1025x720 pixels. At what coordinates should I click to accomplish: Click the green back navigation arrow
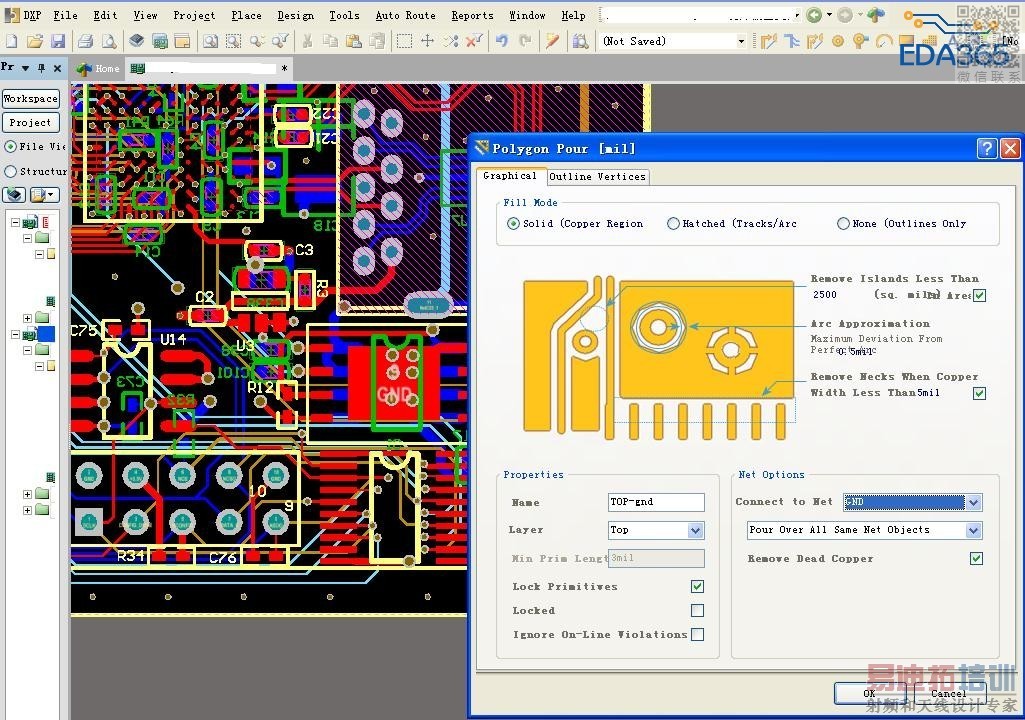click(814, 15)
